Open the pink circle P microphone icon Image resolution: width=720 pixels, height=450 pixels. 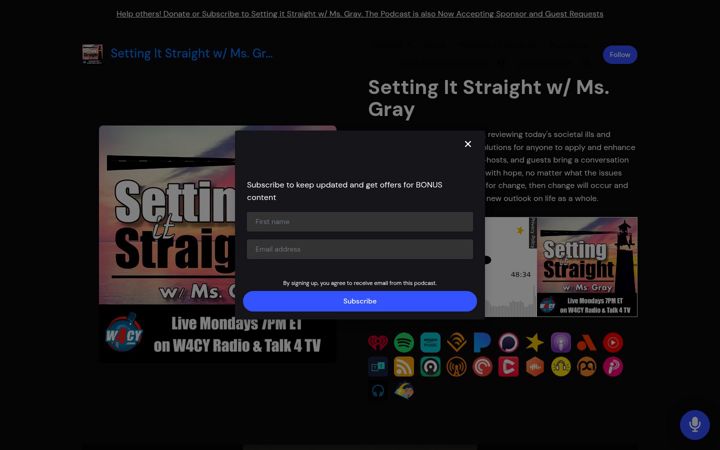pos(613,367)
